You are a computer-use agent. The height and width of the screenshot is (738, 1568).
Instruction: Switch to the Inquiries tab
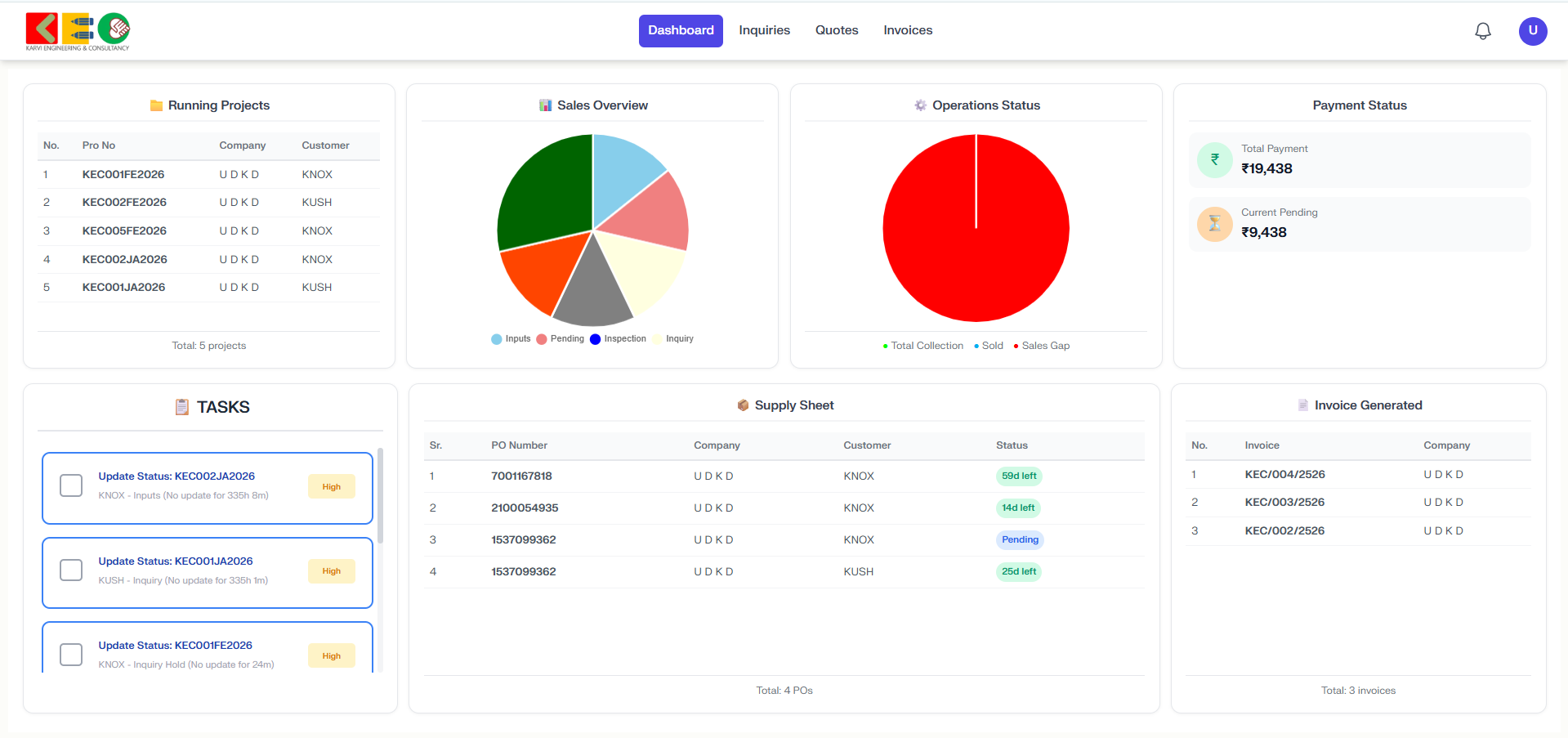click(x=764, y=31)
